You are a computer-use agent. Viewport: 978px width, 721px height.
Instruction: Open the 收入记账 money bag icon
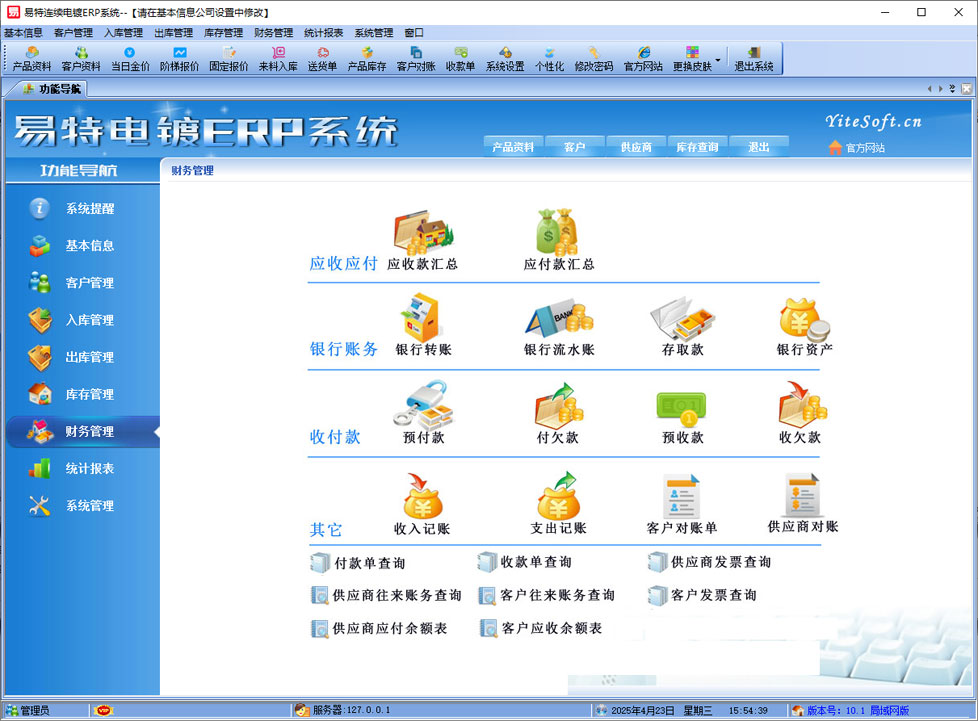point(422,495)
